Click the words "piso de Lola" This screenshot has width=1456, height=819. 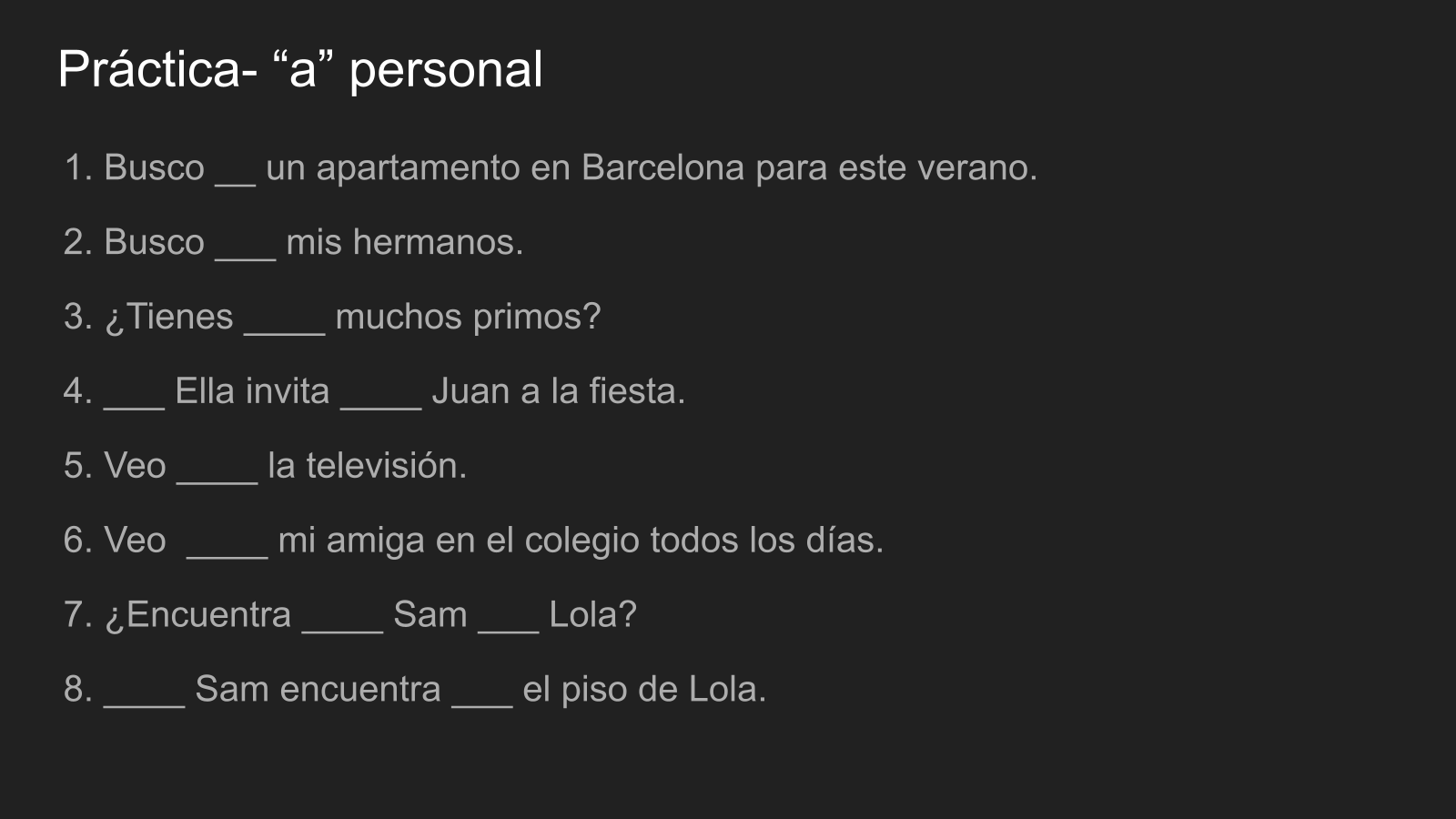point(663,690)
